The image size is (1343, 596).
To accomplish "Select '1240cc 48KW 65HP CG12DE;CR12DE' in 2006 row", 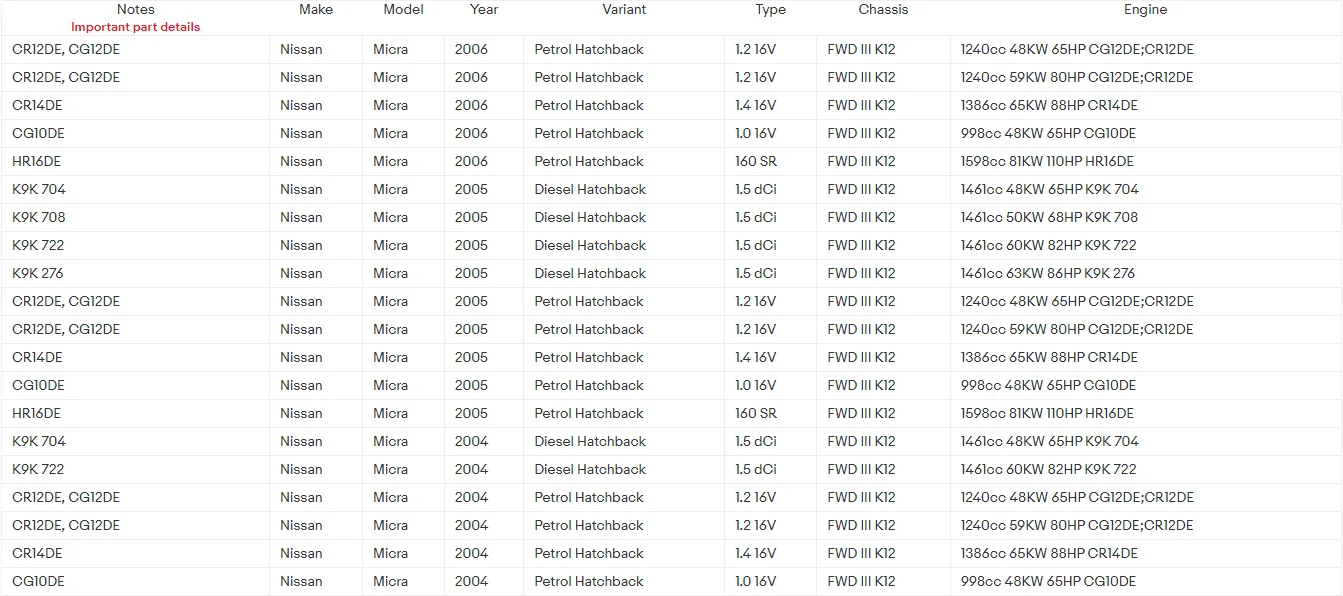I will [x=1077, y=49].
